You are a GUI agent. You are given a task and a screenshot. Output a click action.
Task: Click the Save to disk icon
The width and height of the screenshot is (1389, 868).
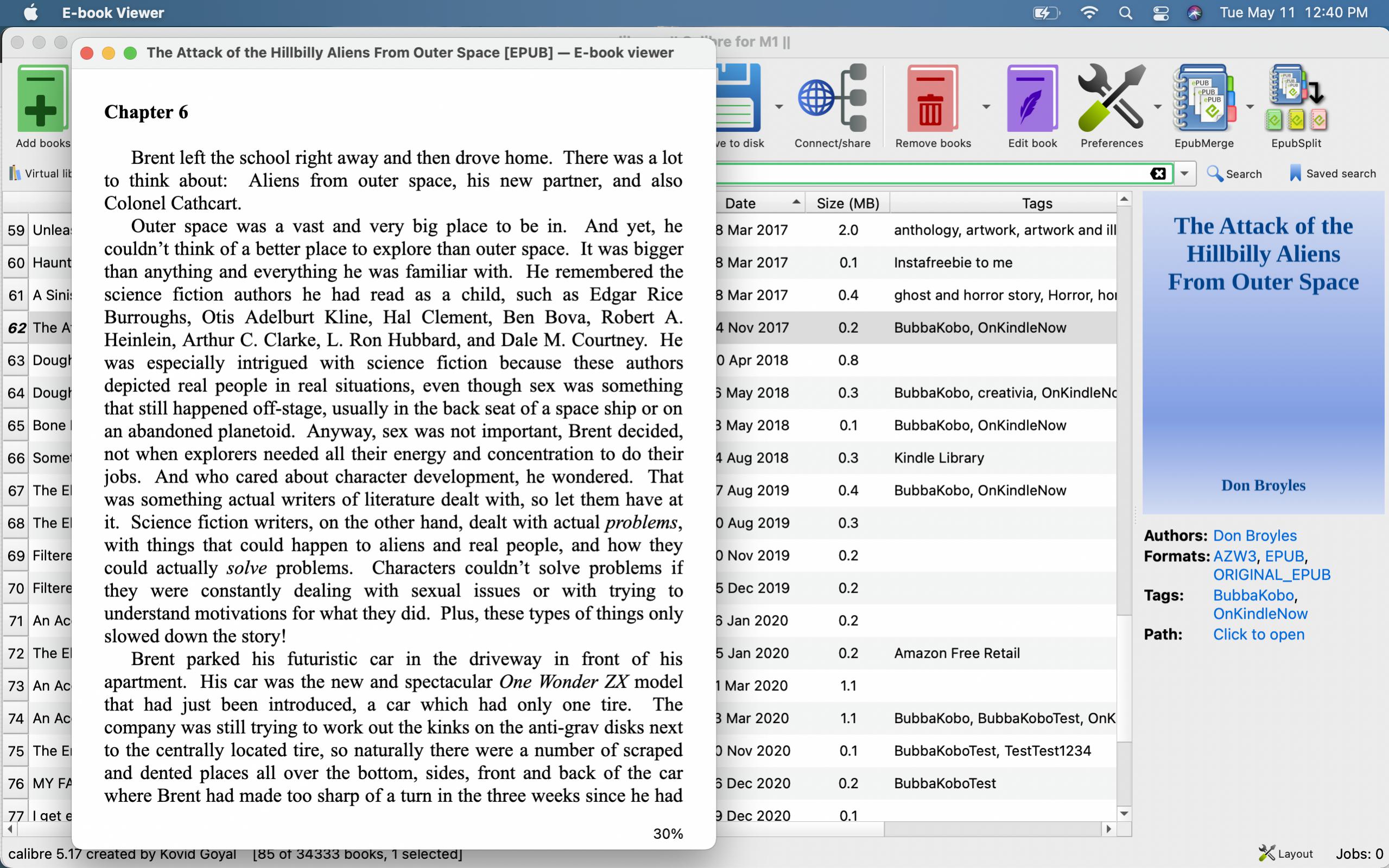click(739, 99)
